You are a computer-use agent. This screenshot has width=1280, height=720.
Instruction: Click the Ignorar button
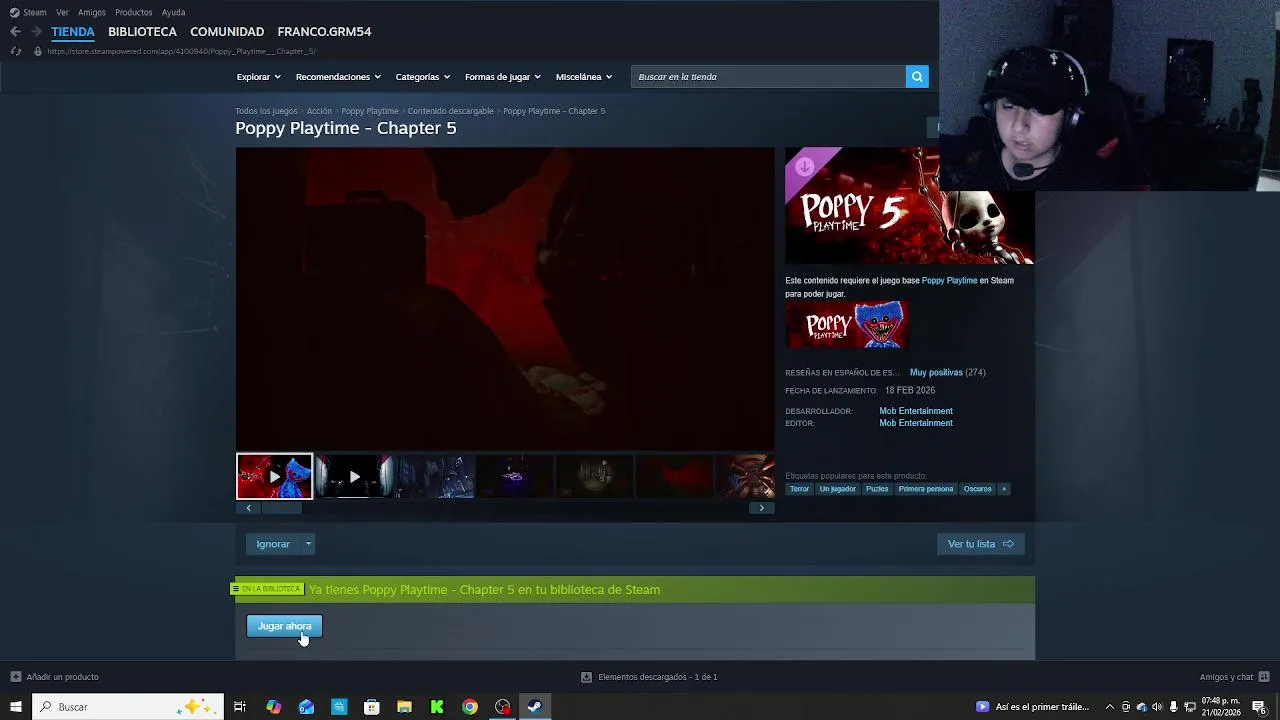tap(273, 544)
